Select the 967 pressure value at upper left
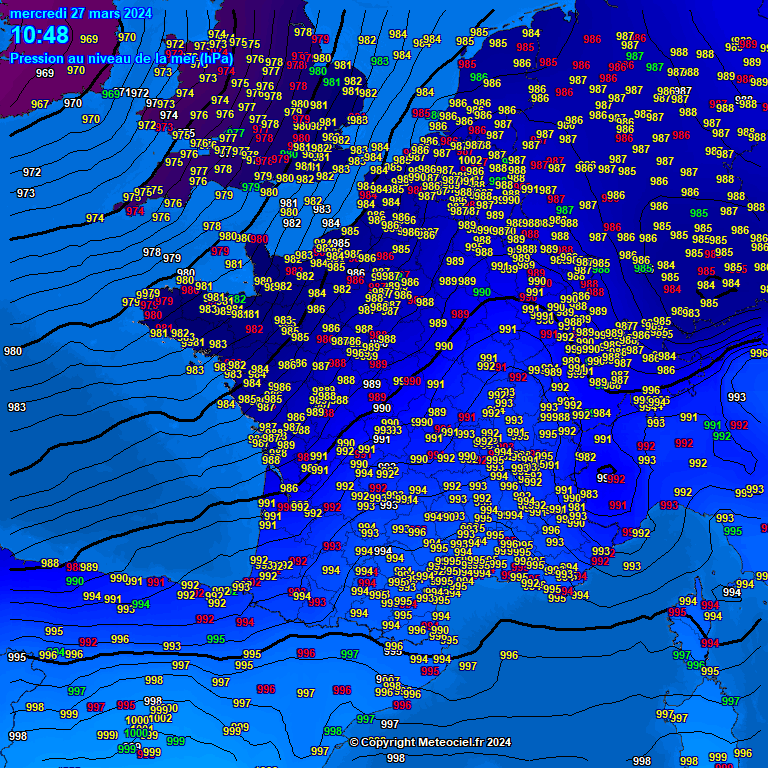The image size is (768, 768). tap(40, 104)
